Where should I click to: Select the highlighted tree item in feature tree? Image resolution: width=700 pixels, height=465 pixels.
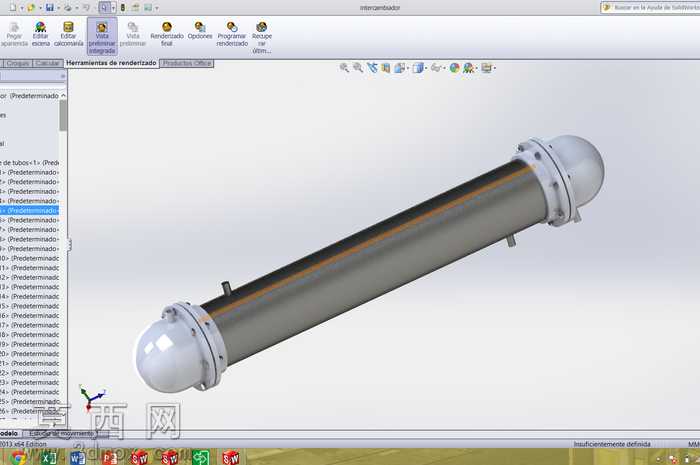[x=29, y=210]
